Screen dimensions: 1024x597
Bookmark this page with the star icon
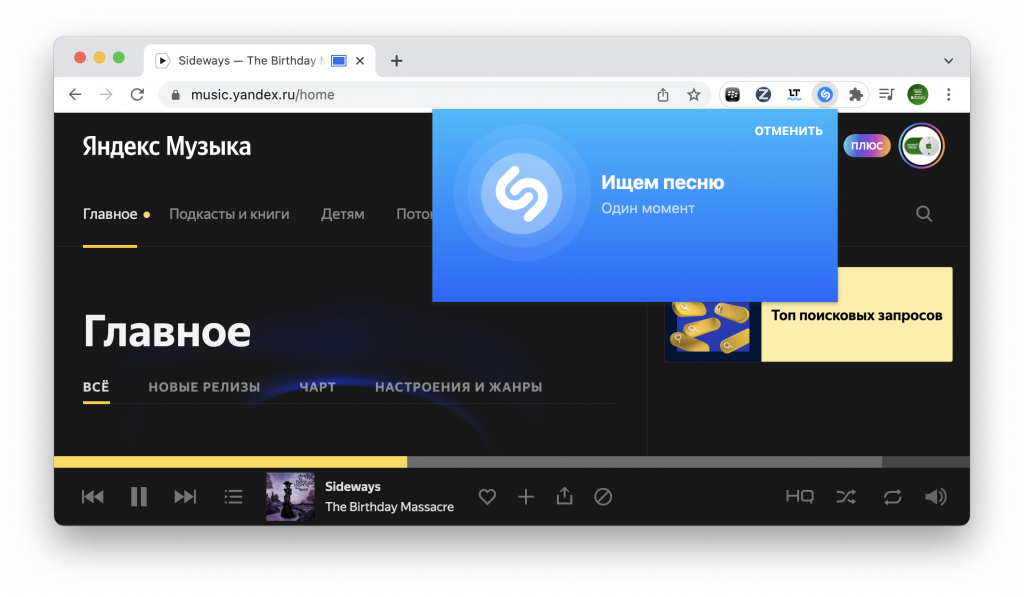click(694, 95)
